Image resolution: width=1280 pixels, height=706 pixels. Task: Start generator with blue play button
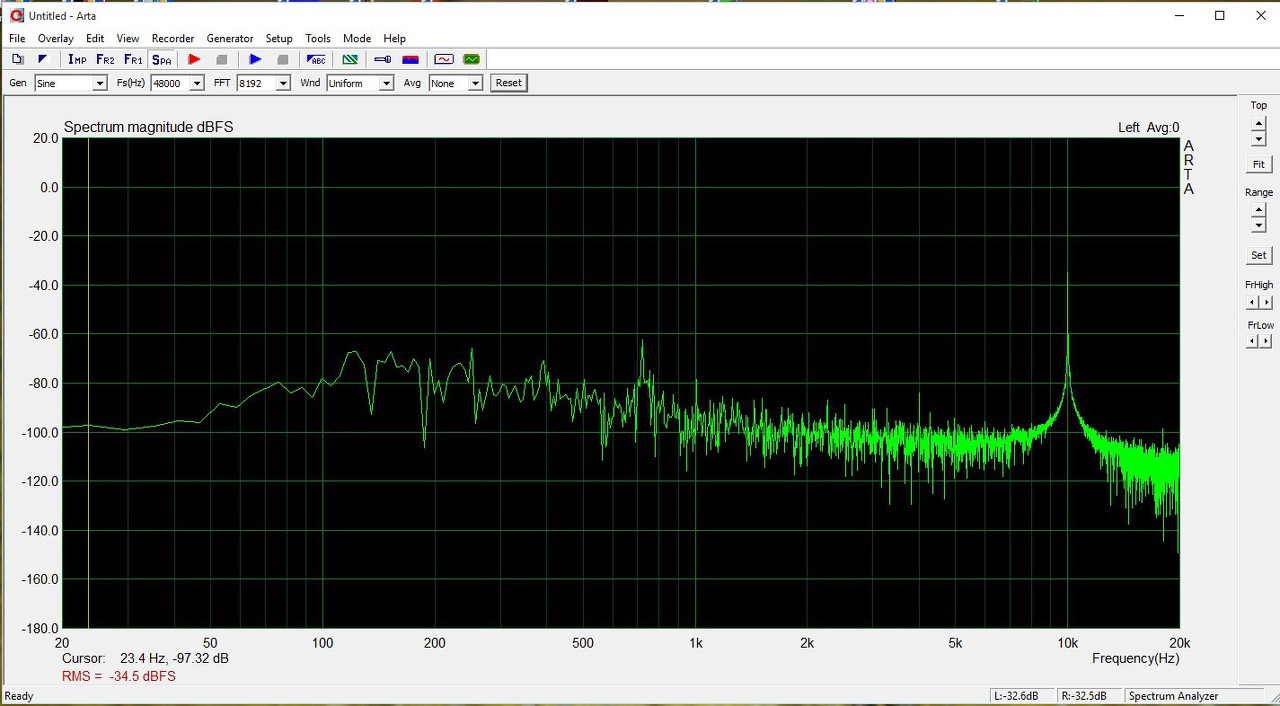pos(255,60)
